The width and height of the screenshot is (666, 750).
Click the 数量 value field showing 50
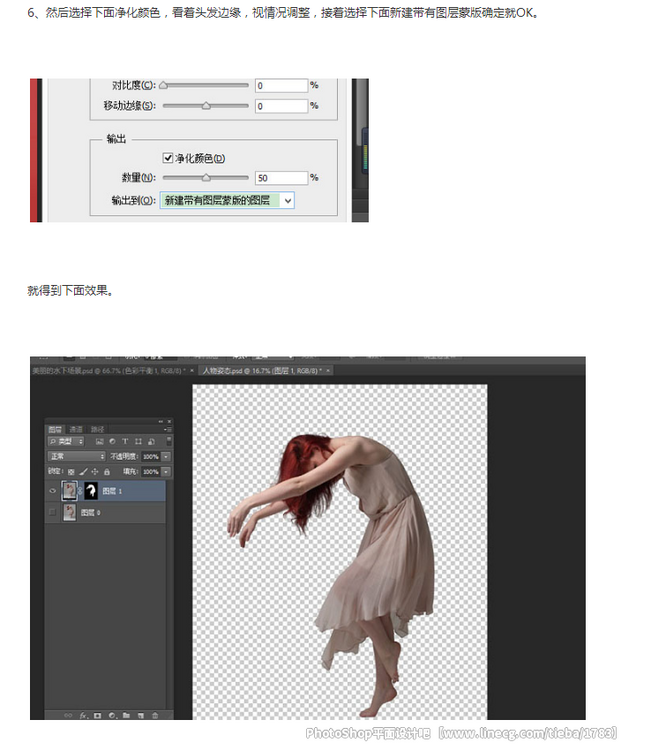(x=281, y=178)
